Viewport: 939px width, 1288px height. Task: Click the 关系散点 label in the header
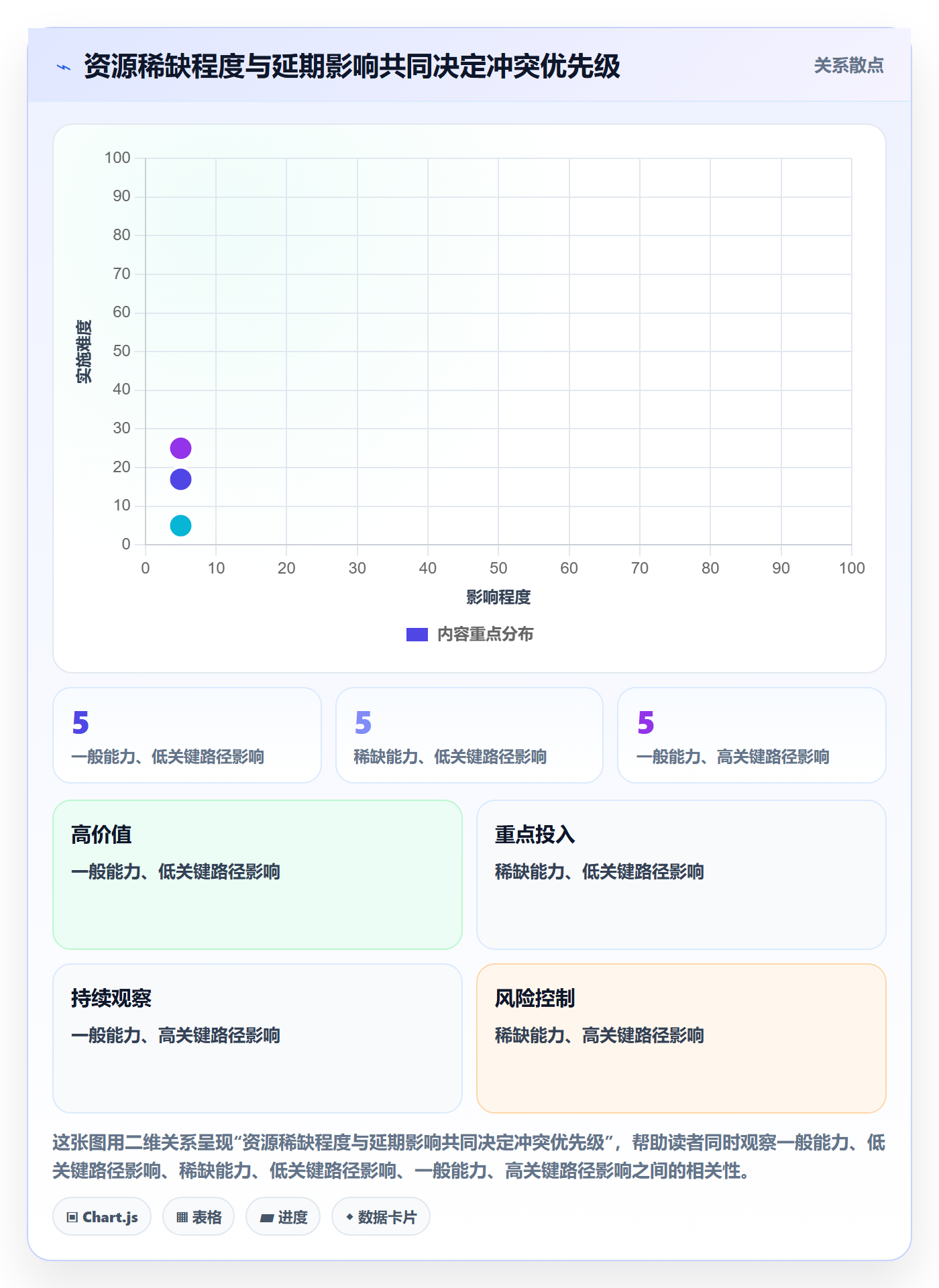point(848,66)
